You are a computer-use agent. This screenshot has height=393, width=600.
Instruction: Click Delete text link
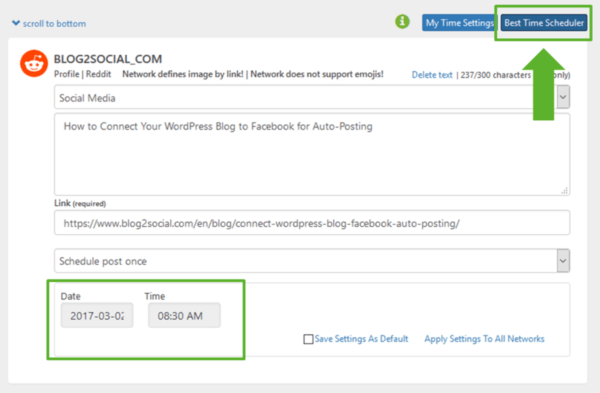432,75
